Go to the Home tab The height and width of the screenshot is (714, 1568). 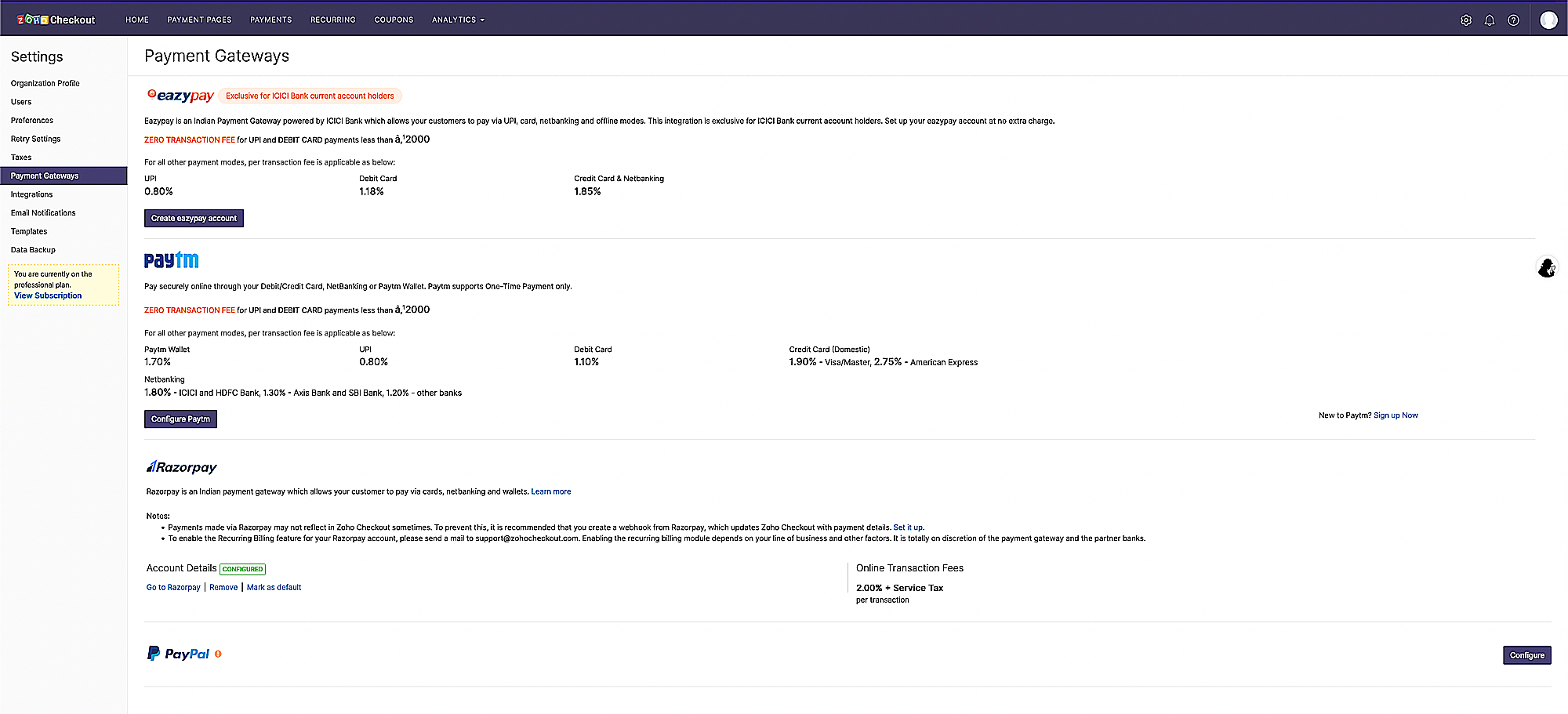(137, 20)
